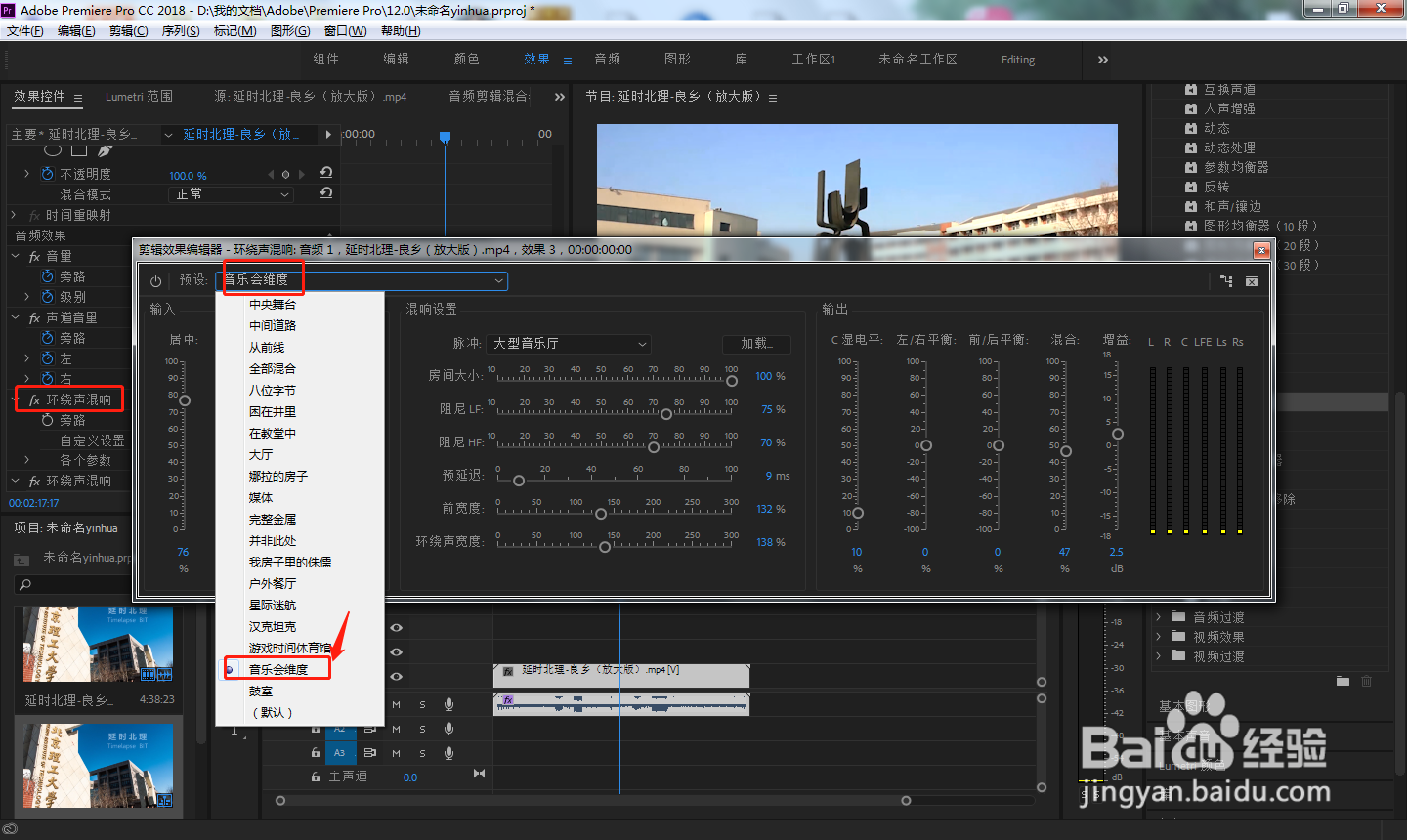The width and height of the screenshot is (1407, 840).
Task: Open the 预设 preset dropdown
Action: pyautogui.click(x=362, y=280)
